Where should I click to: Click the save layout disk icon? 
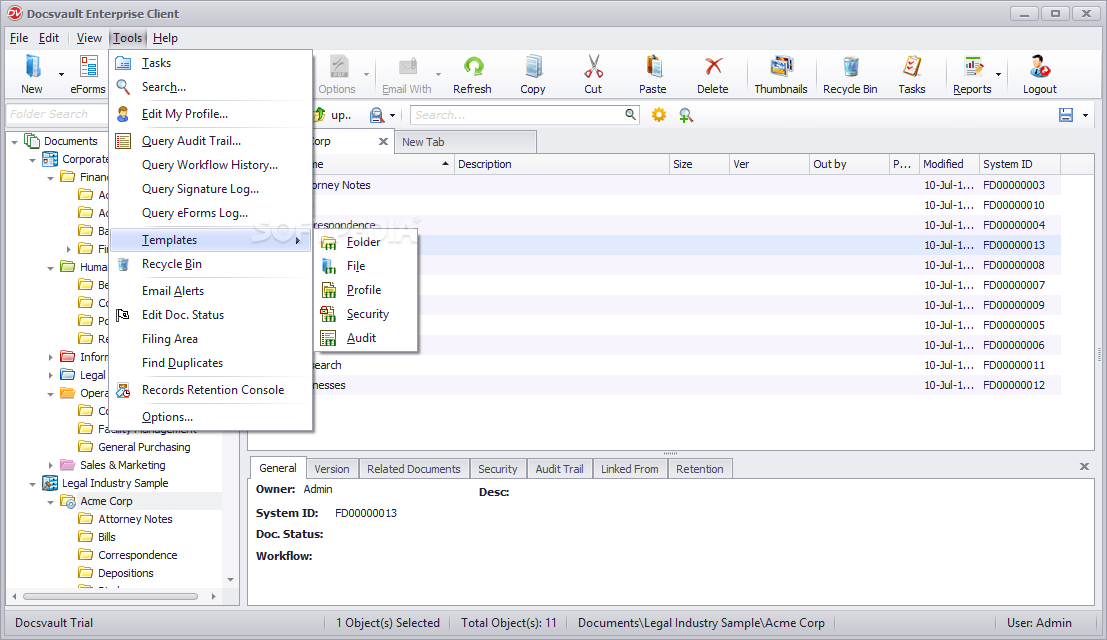(x=1066, y=115)
